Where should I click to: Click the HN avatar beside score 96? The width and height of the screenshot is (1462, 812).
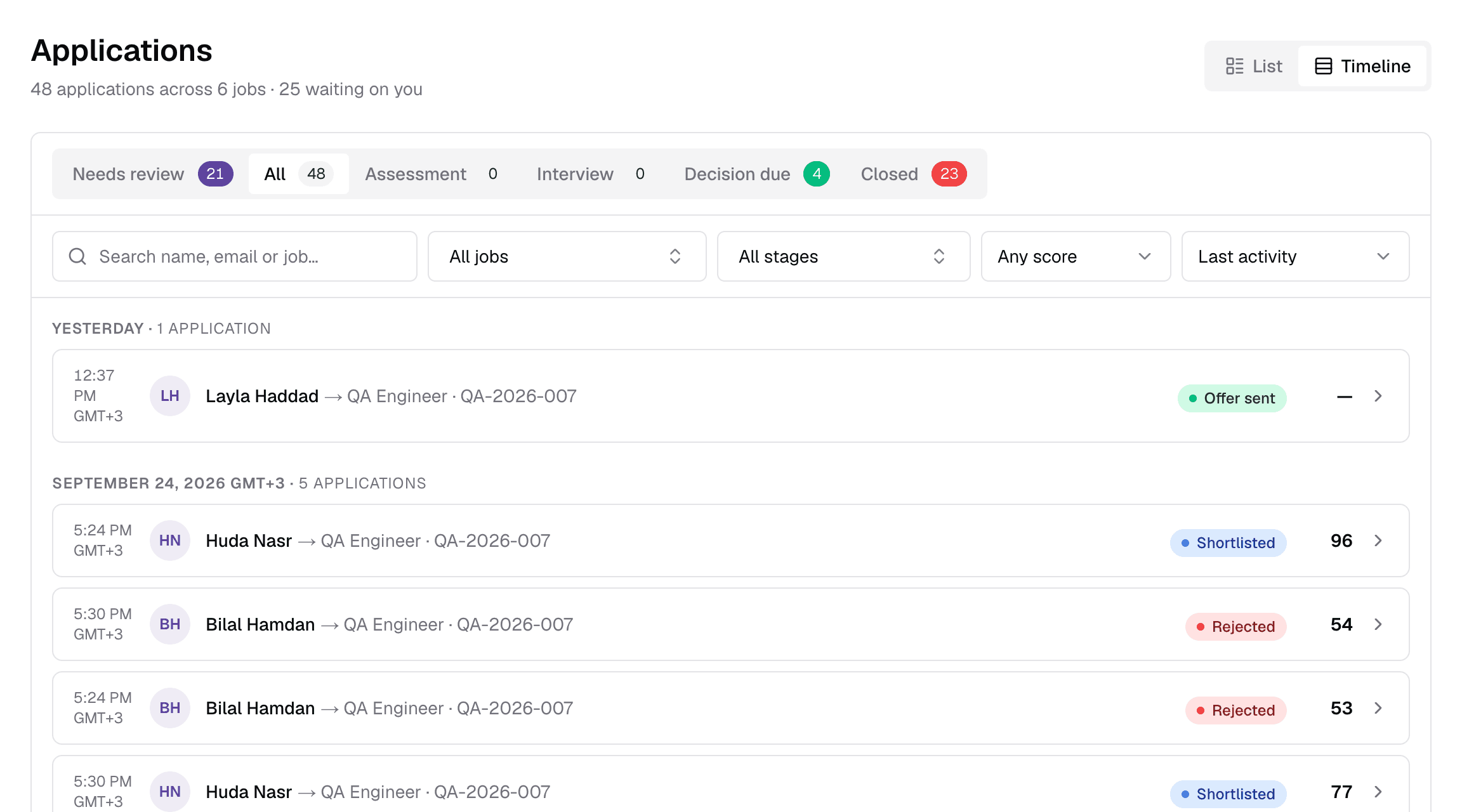pyautogui.click(x=170, y=540)
